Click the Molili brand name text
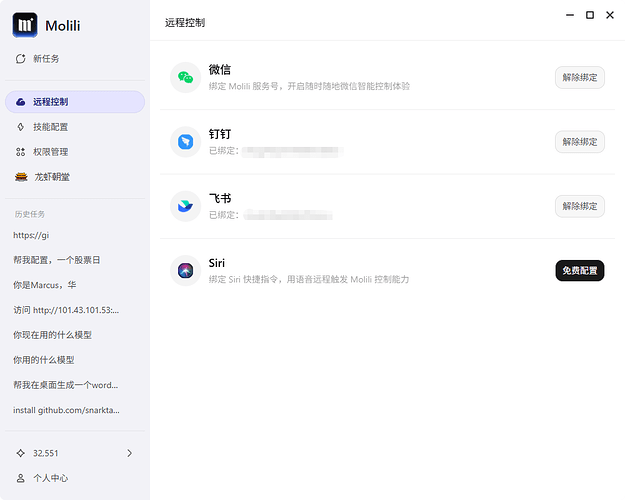The image size is (625, 500). pos(63,26)
